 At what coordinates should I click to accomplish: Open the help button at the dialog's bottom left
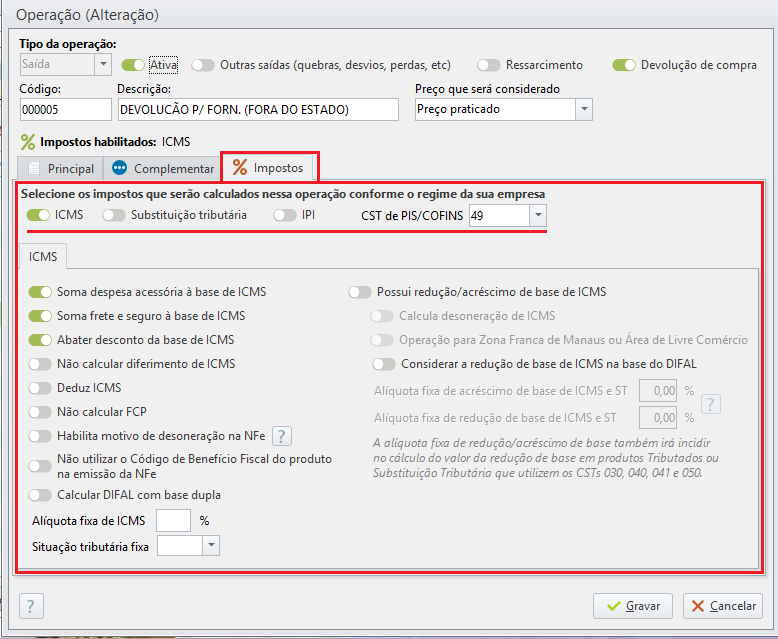[x=31, y=606]
